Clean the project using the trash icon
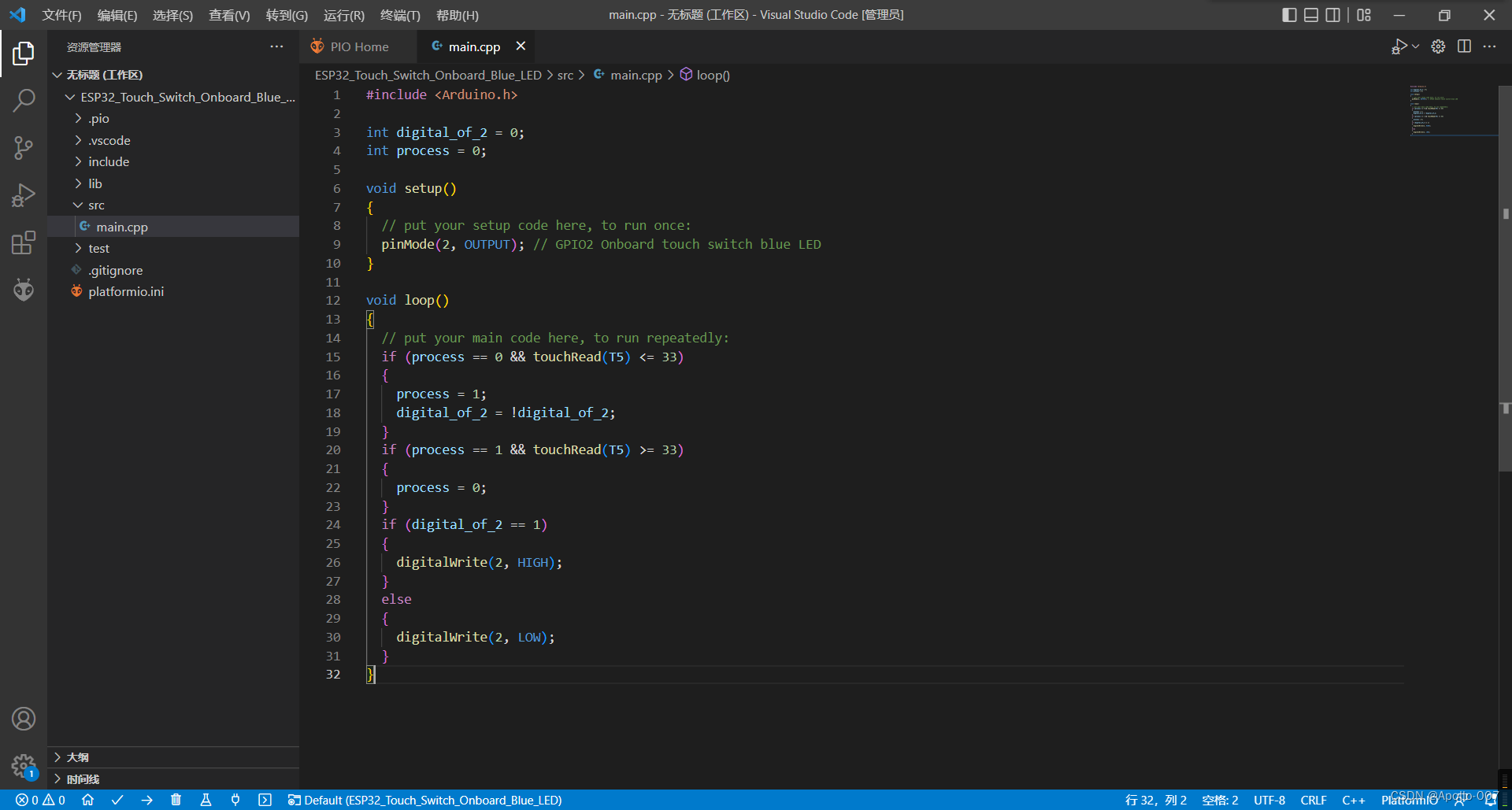The width and height of the screenshot is (1512, 810). [176, 800]
